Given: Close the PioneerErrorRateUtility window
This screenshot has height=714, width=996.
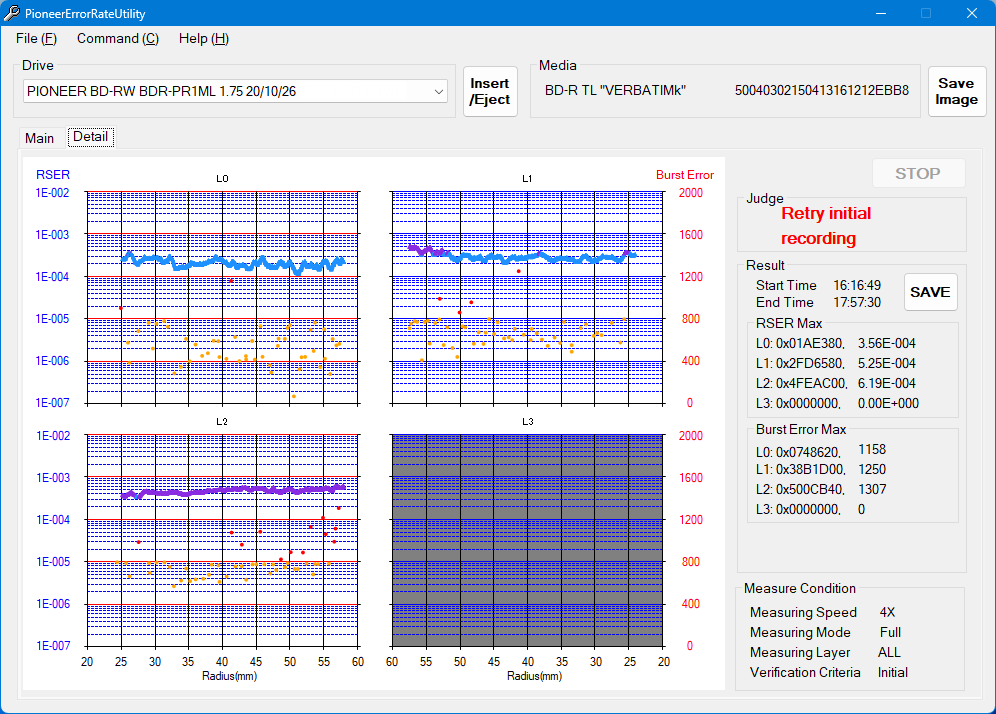Looking at the screenshot, I should pyautogui.click(x=971, y=13).
